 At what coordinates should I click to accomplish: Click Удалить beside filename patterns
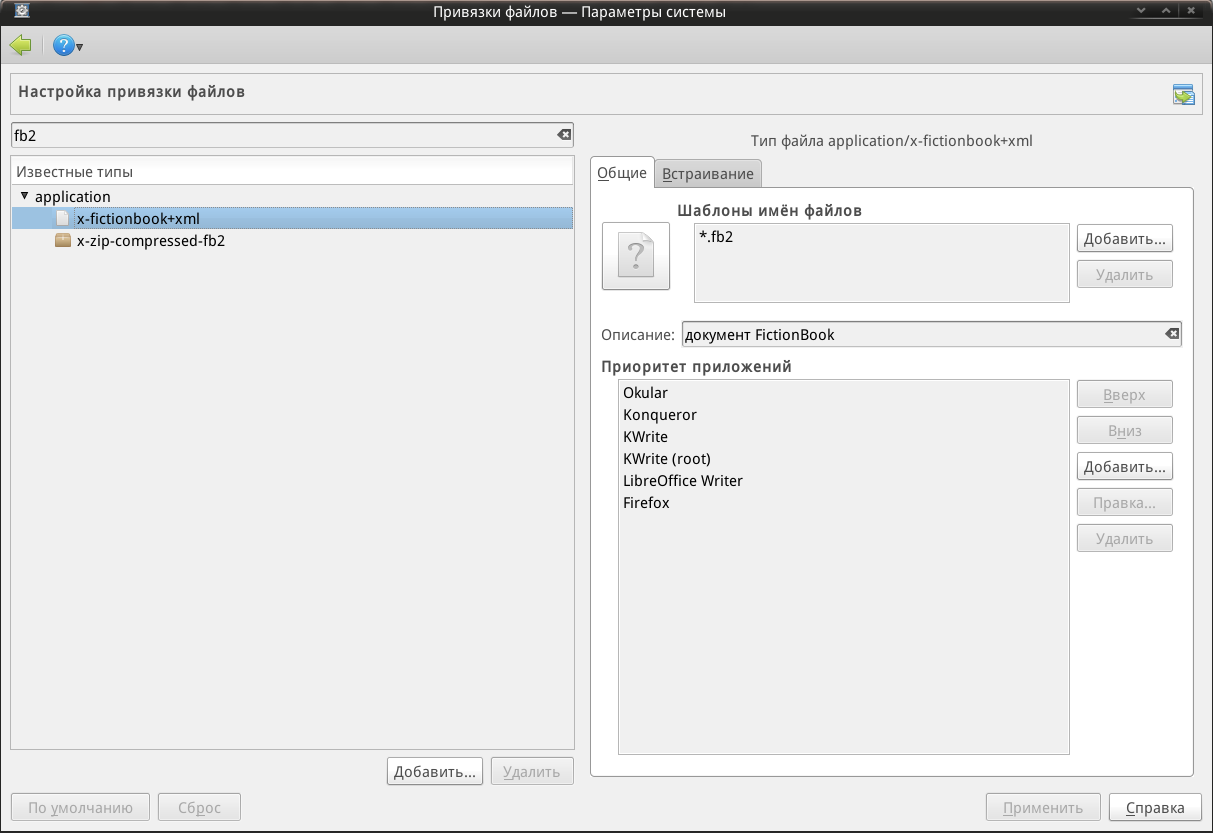1125,275
